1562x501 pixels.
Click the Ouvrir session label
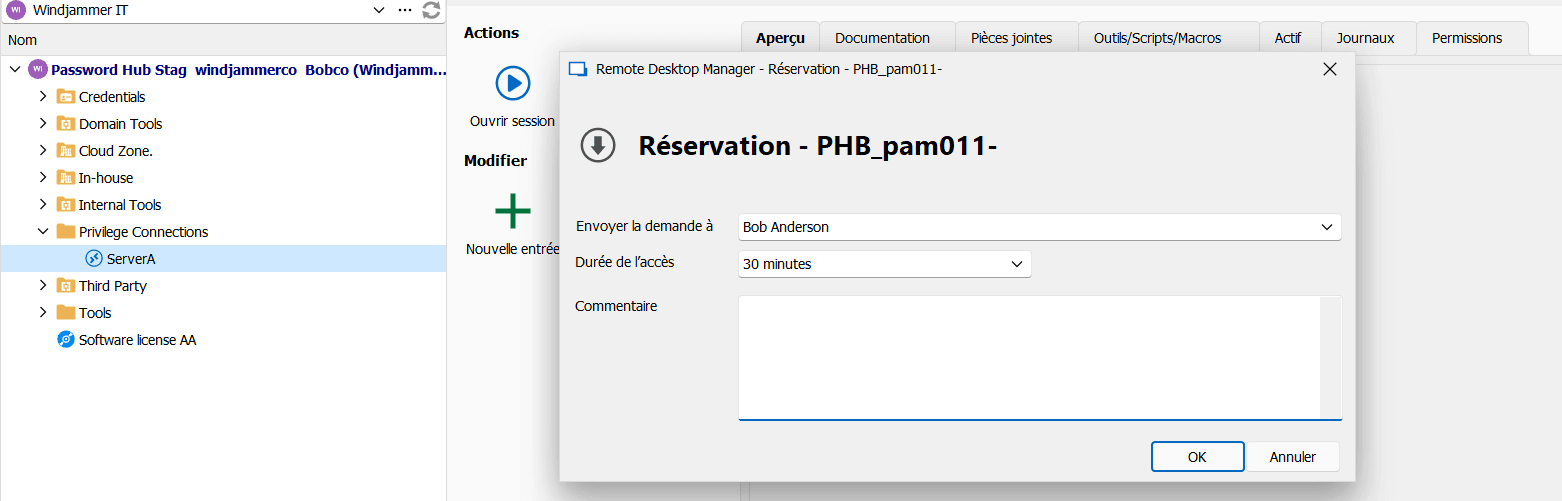click(512, 121)
